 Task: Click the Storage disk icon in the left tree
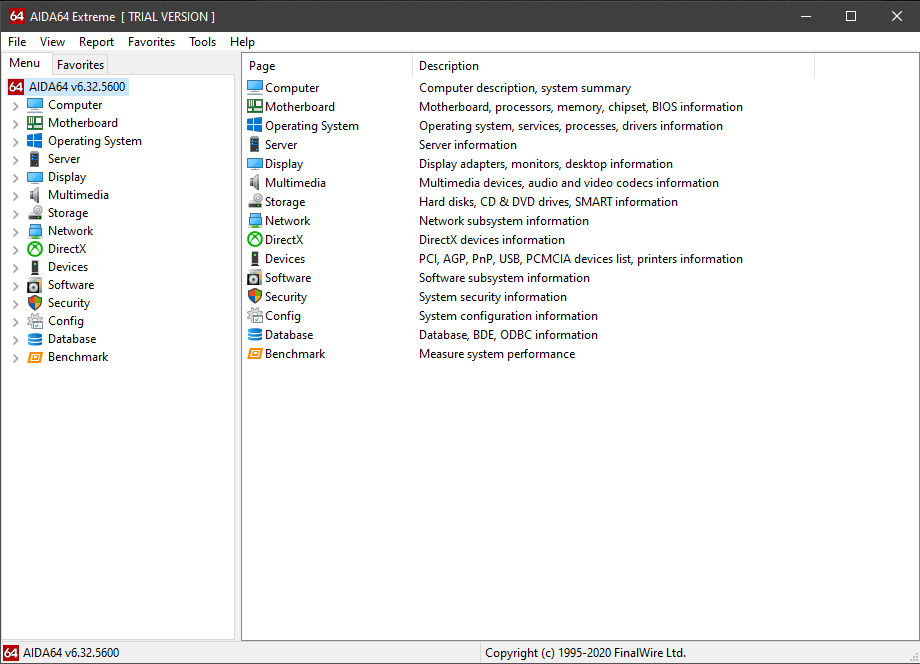coord(35,213)
